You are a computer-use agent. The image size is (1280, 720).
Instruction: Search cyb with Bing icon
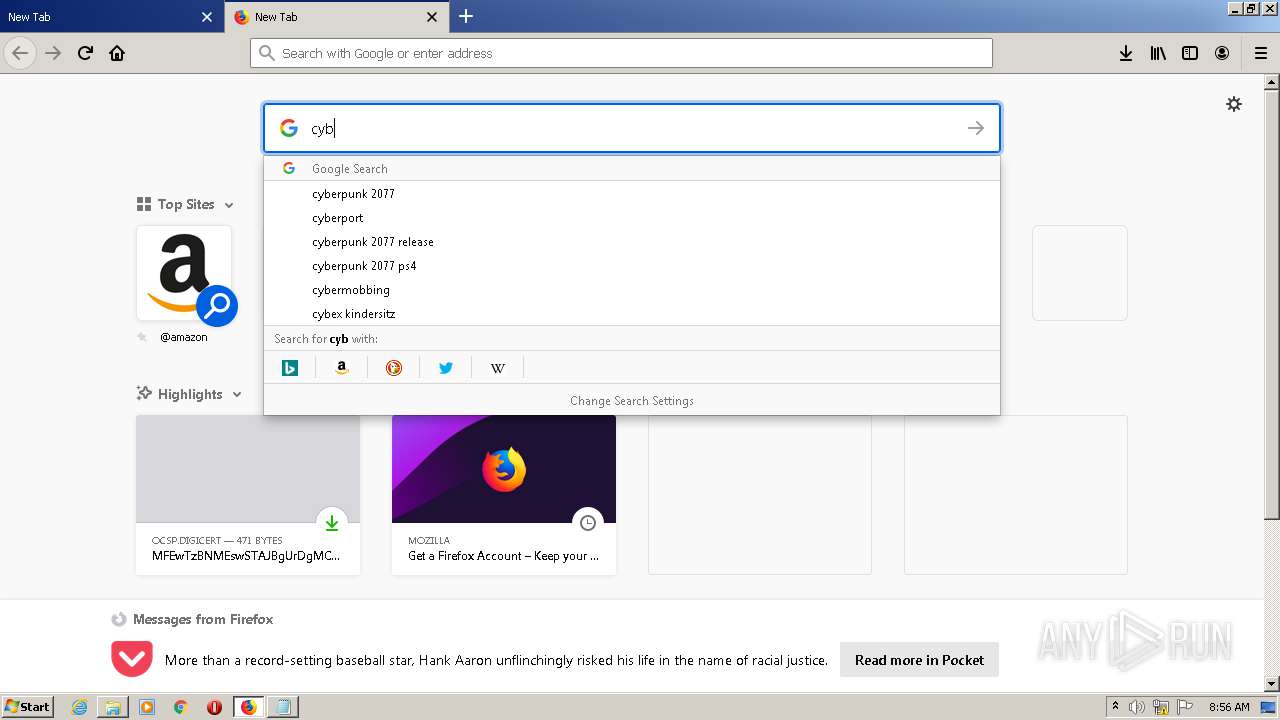290,368
